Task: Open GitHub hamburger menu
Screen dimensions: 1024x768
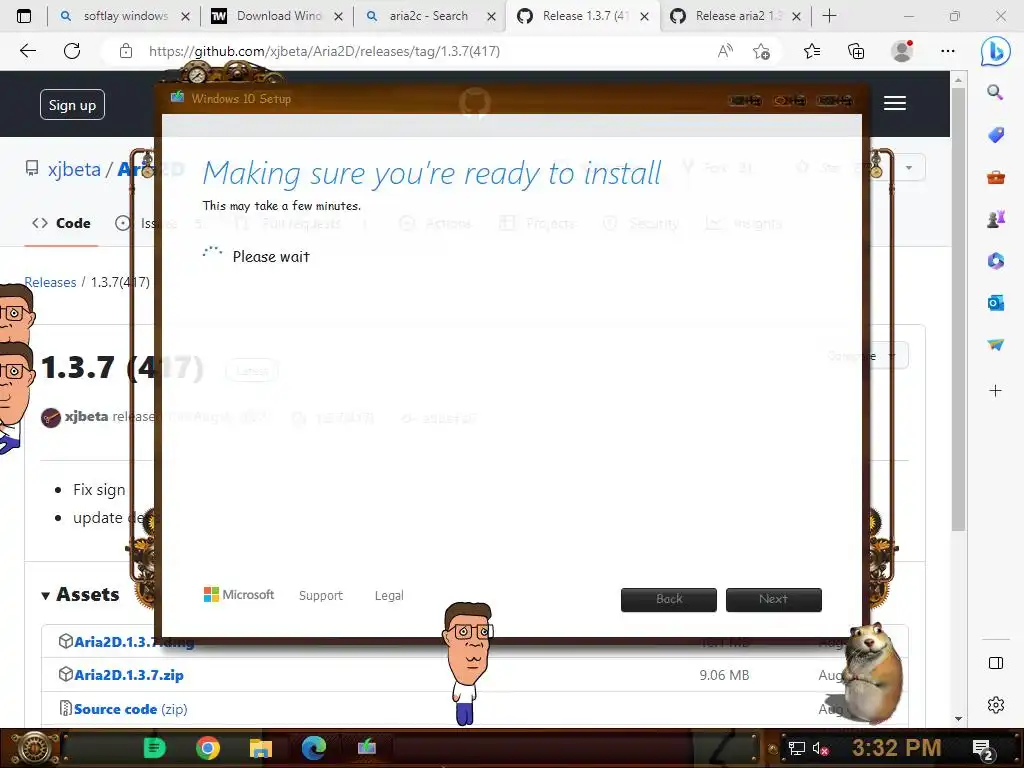Action: click(895, 103)
